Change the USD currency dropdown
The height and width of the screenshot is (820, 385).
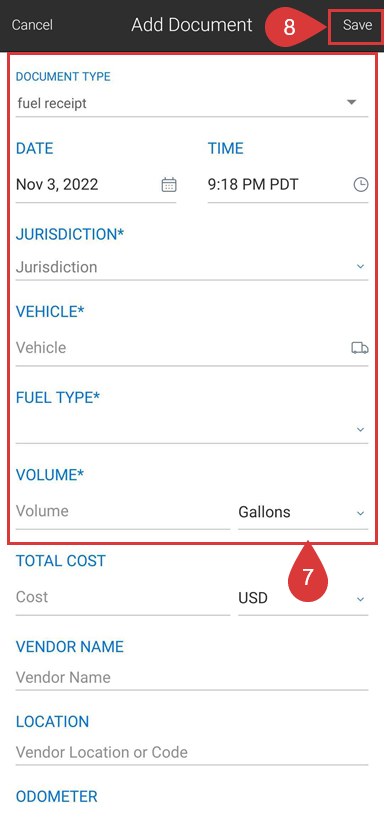click(303, 597)
